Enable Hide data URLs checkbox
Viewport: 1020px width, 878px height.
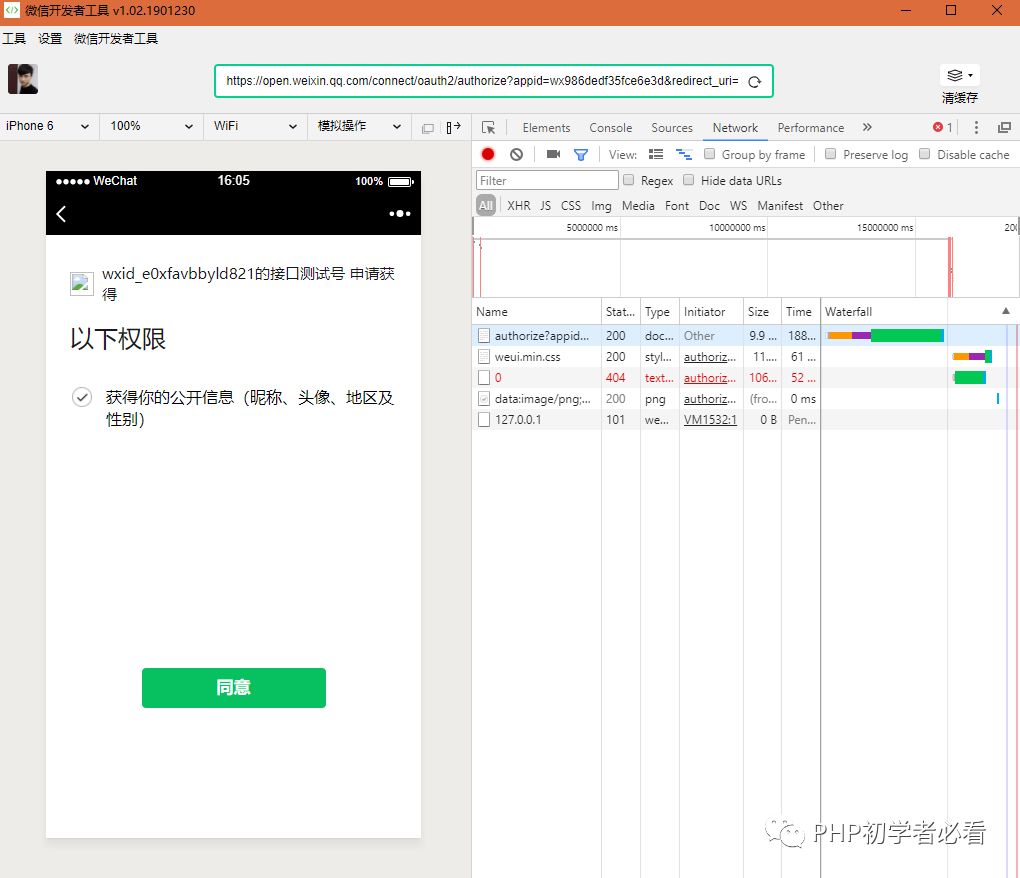(x=688, y=180)
